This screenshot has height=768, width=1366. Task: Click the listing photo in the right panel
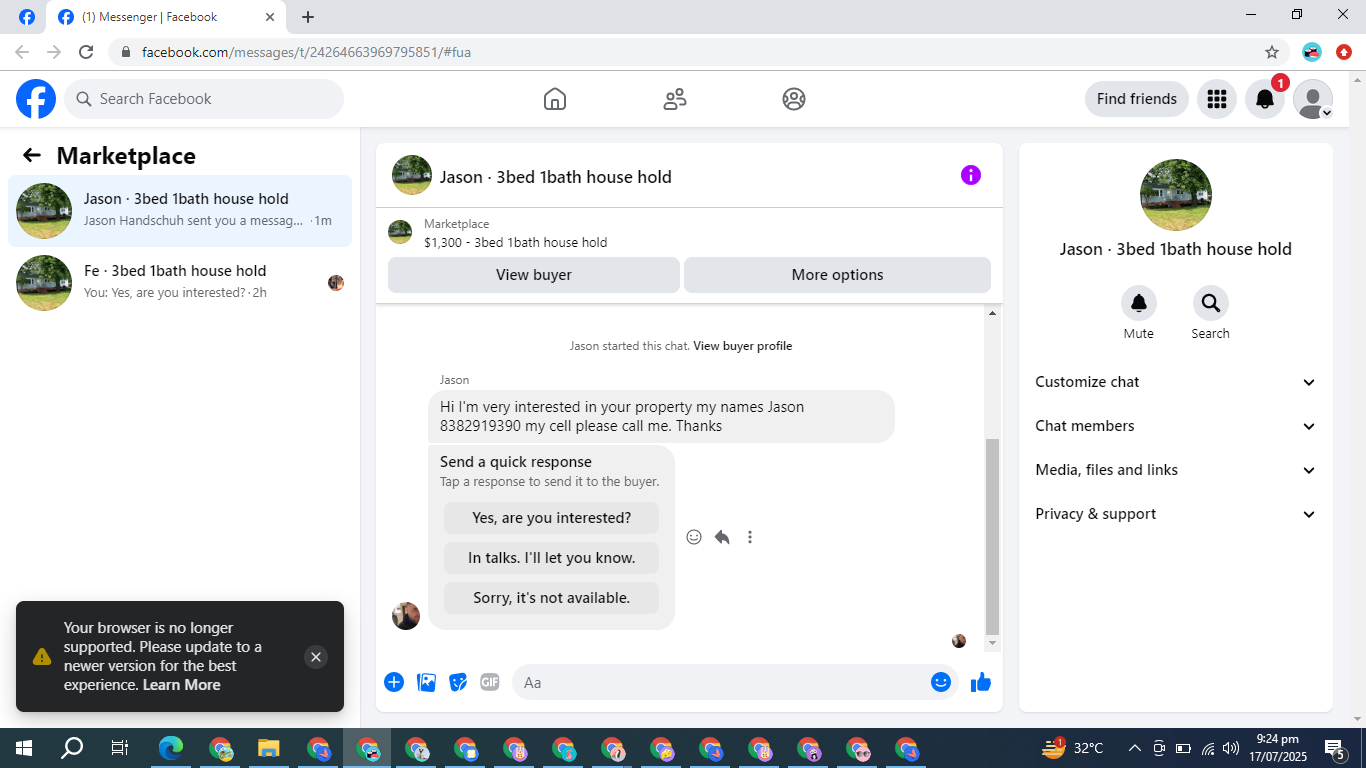1176,195
